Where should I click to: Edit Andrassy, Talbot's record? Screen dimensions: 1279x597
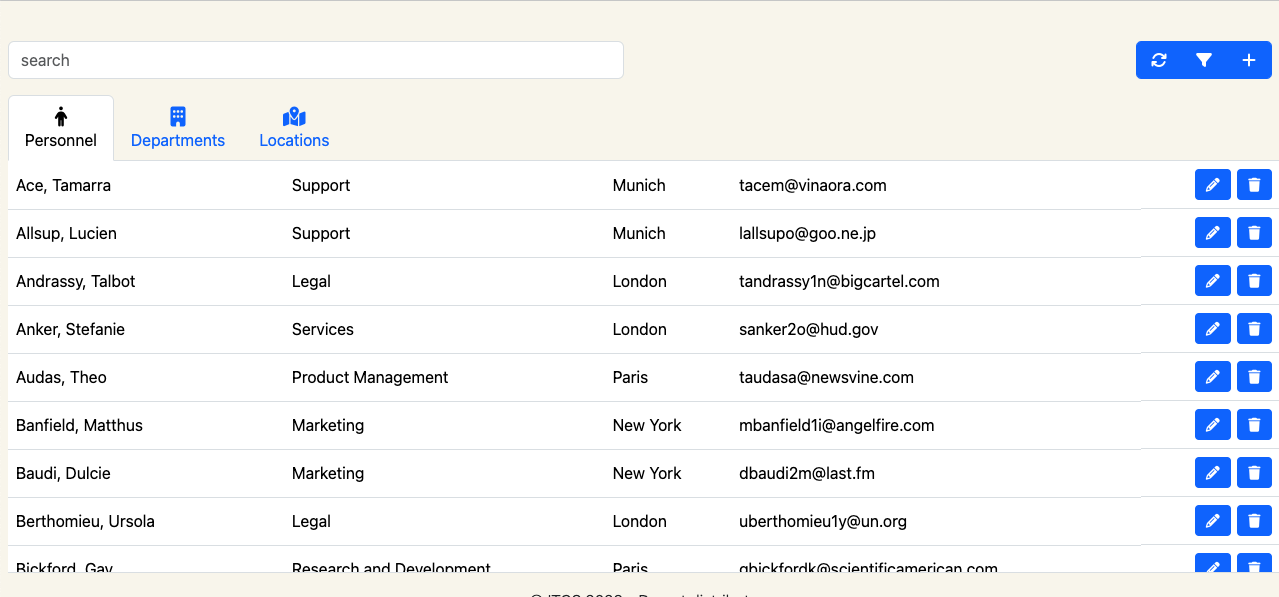(x=1212, y=280)
